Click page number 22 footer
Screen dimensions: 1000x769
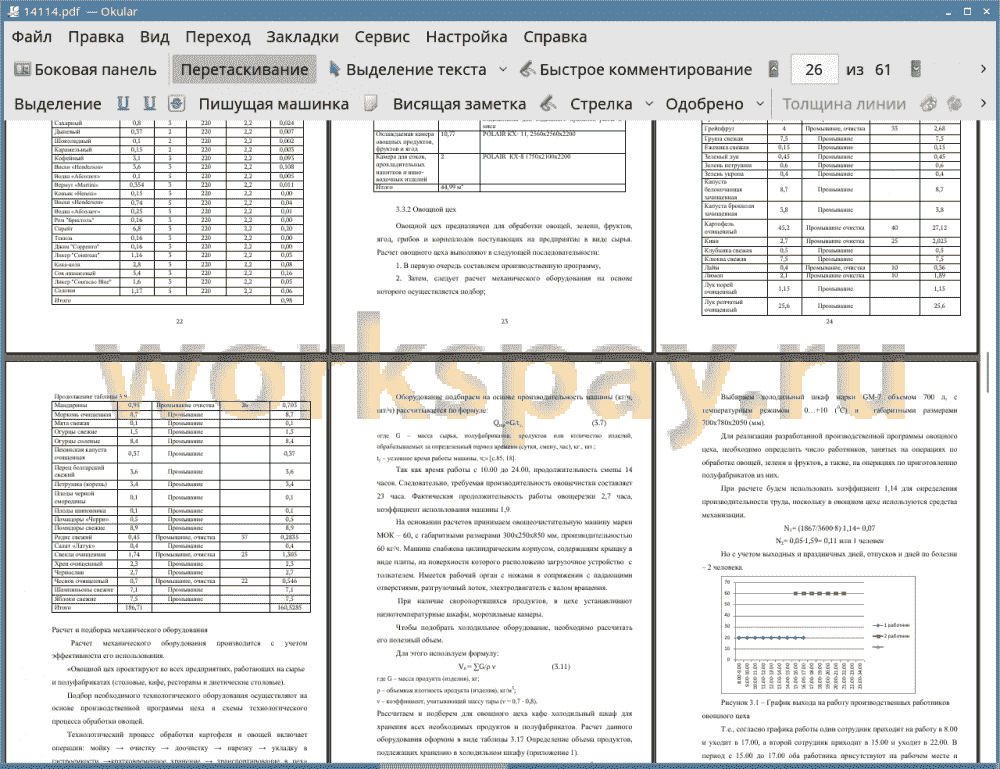pyautogui.click(x=179, y=321)
